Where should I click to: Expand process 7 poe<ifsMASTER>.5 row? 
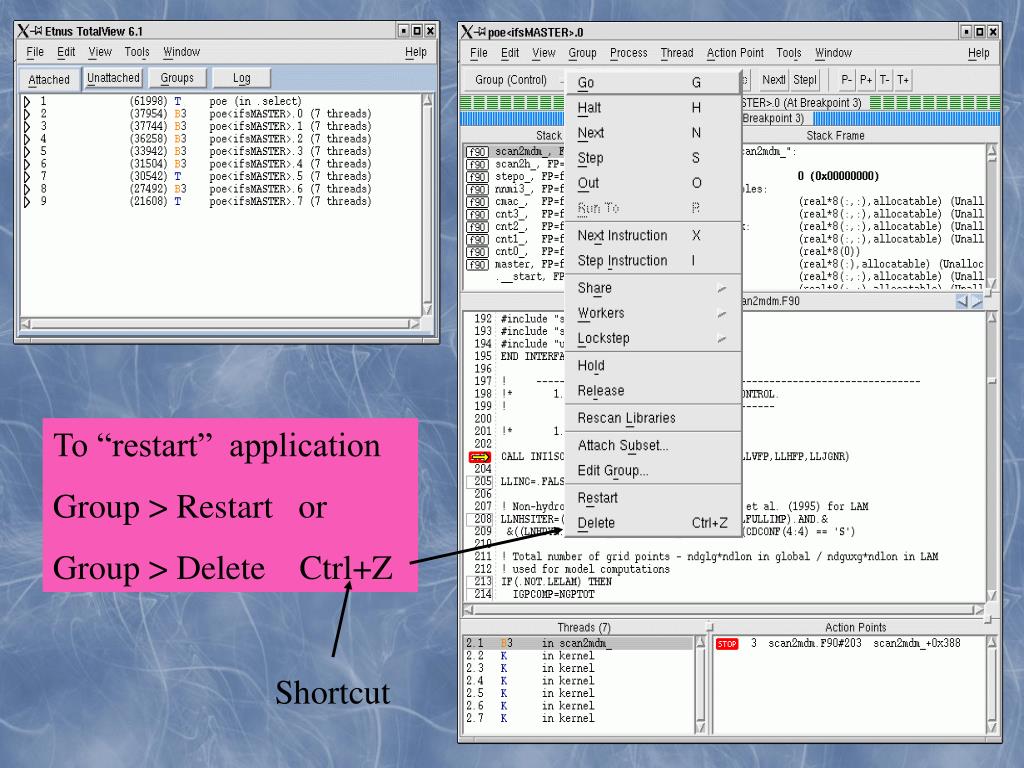(x=27, y=176)
